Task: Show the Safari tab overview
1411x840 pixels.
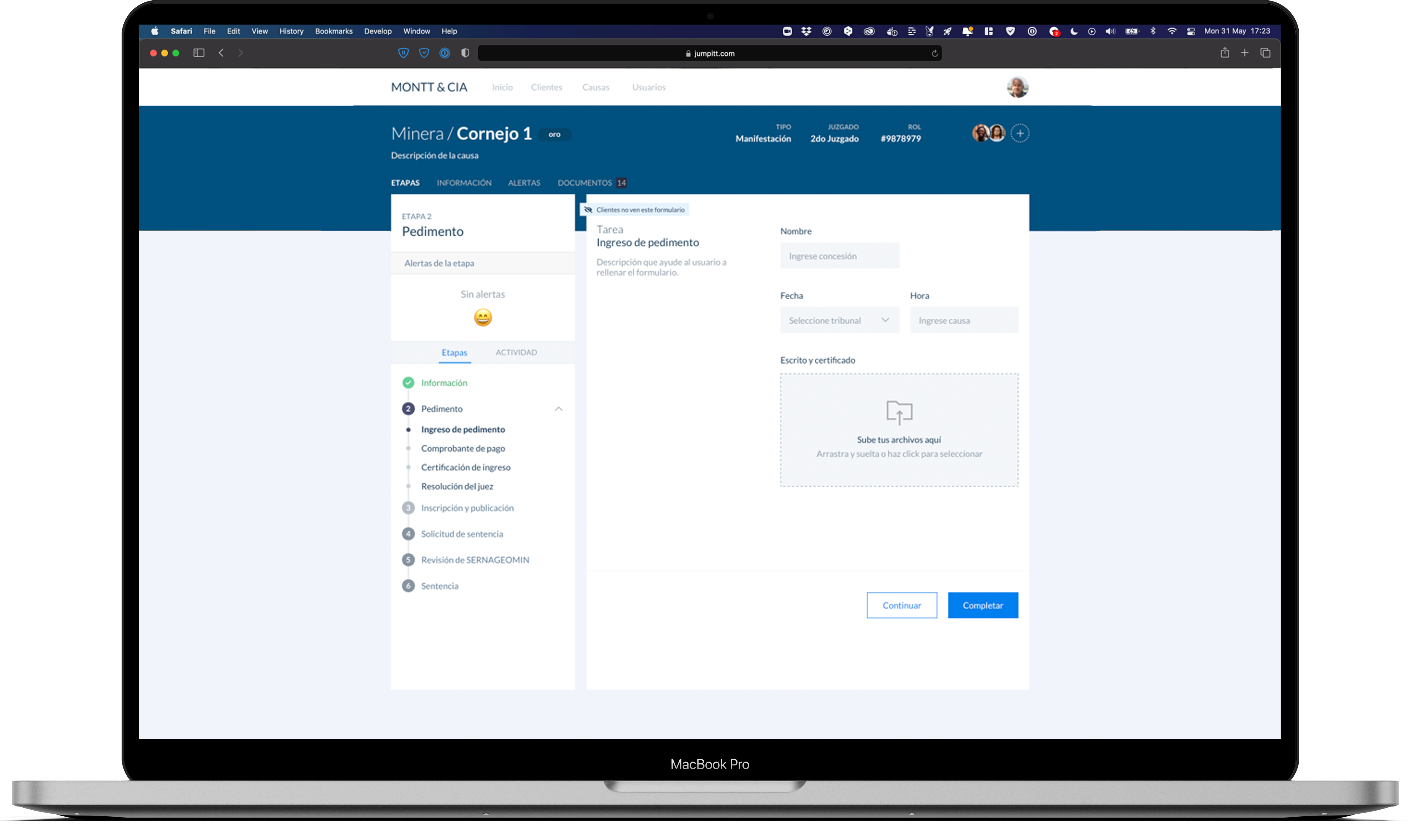Action: point(1265,53)
